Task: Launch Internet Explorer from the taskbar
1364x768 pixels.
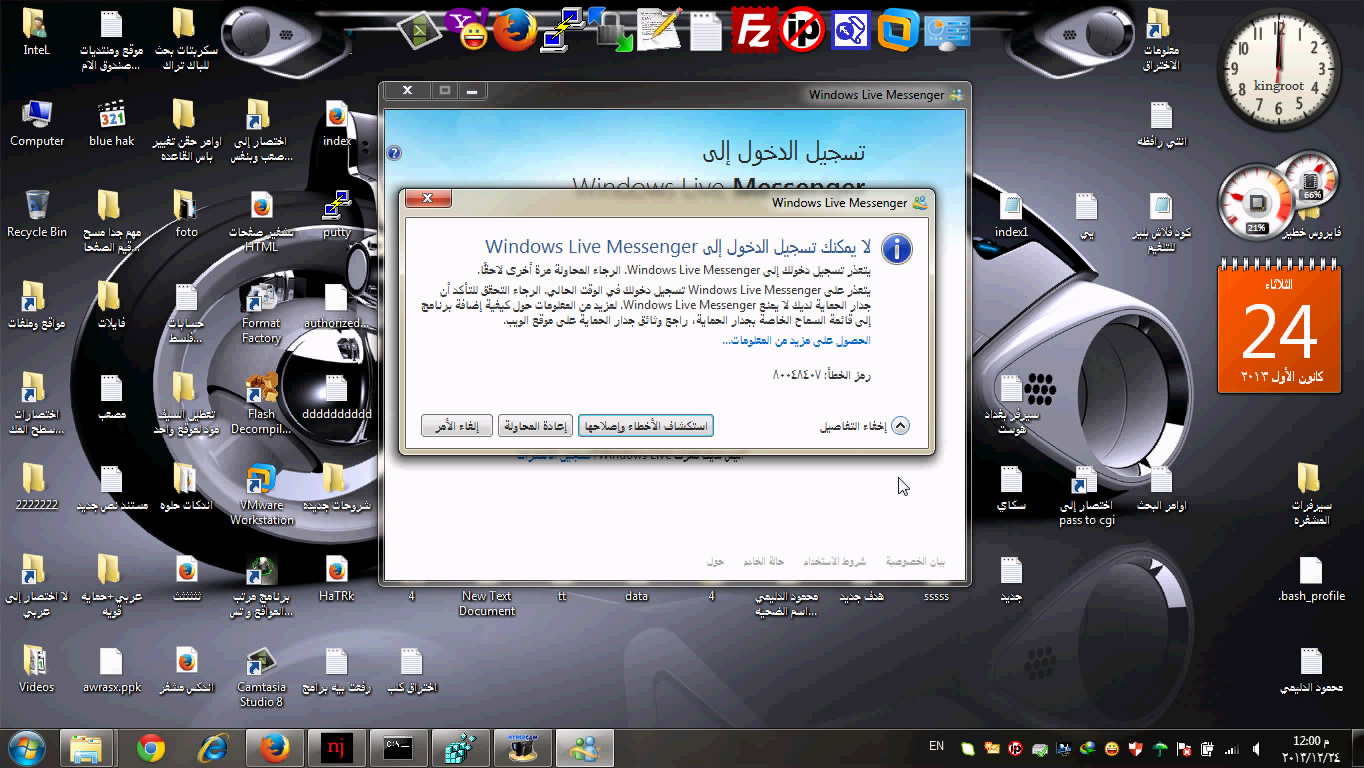Action: tap(213, 748)
